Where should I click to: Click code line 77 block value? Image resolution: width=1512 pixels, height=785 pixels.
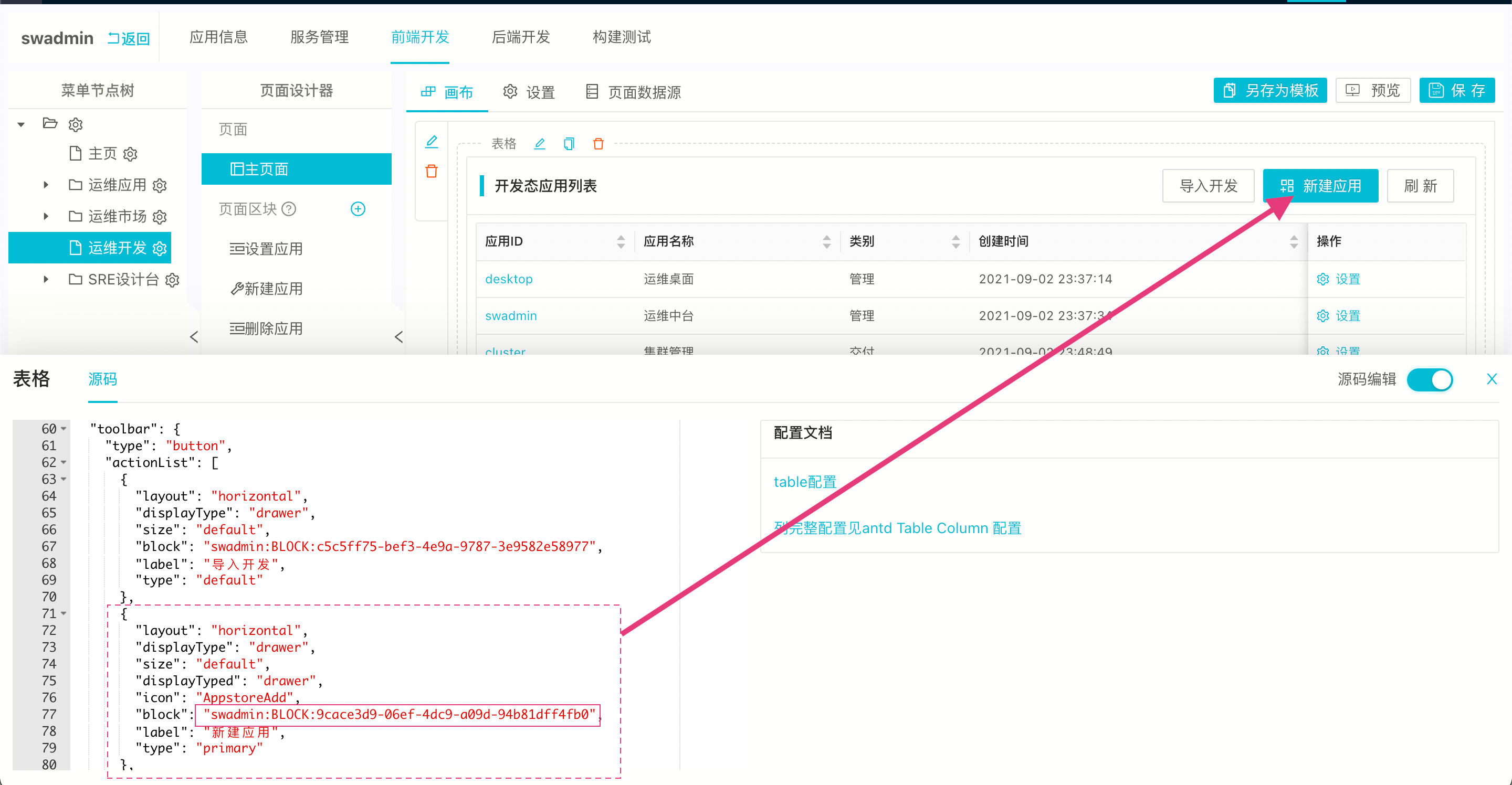(x=398, y=715)
